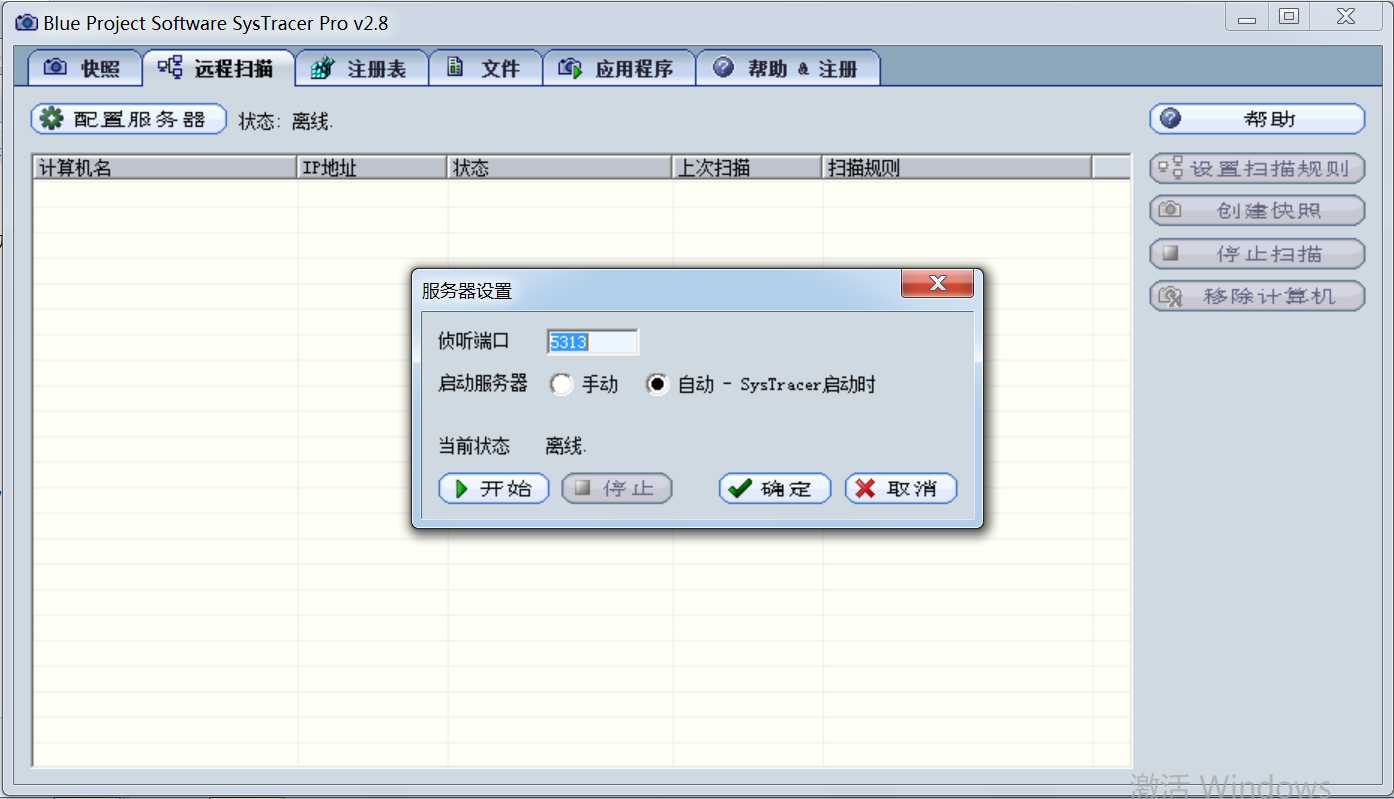Open the 快照 snapshot tab
Image resolution: width=1394 pixels, height=799 pixels.
pos(85,68)
